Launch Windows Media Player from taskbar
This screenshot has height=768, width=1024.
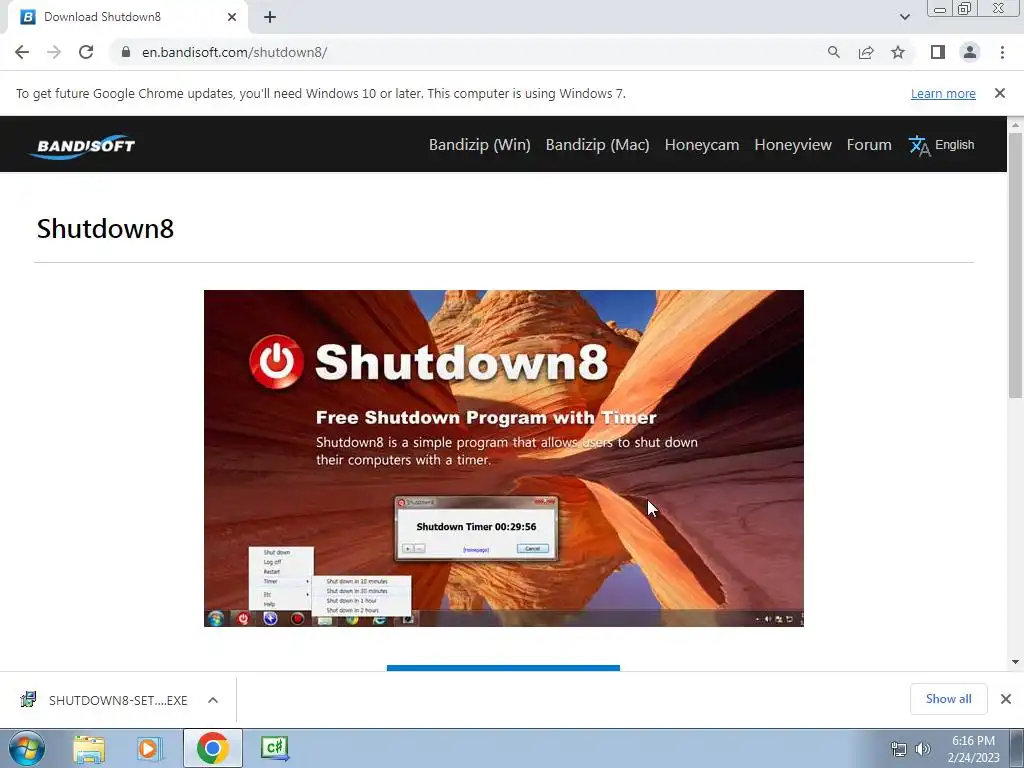coord(149,748)
